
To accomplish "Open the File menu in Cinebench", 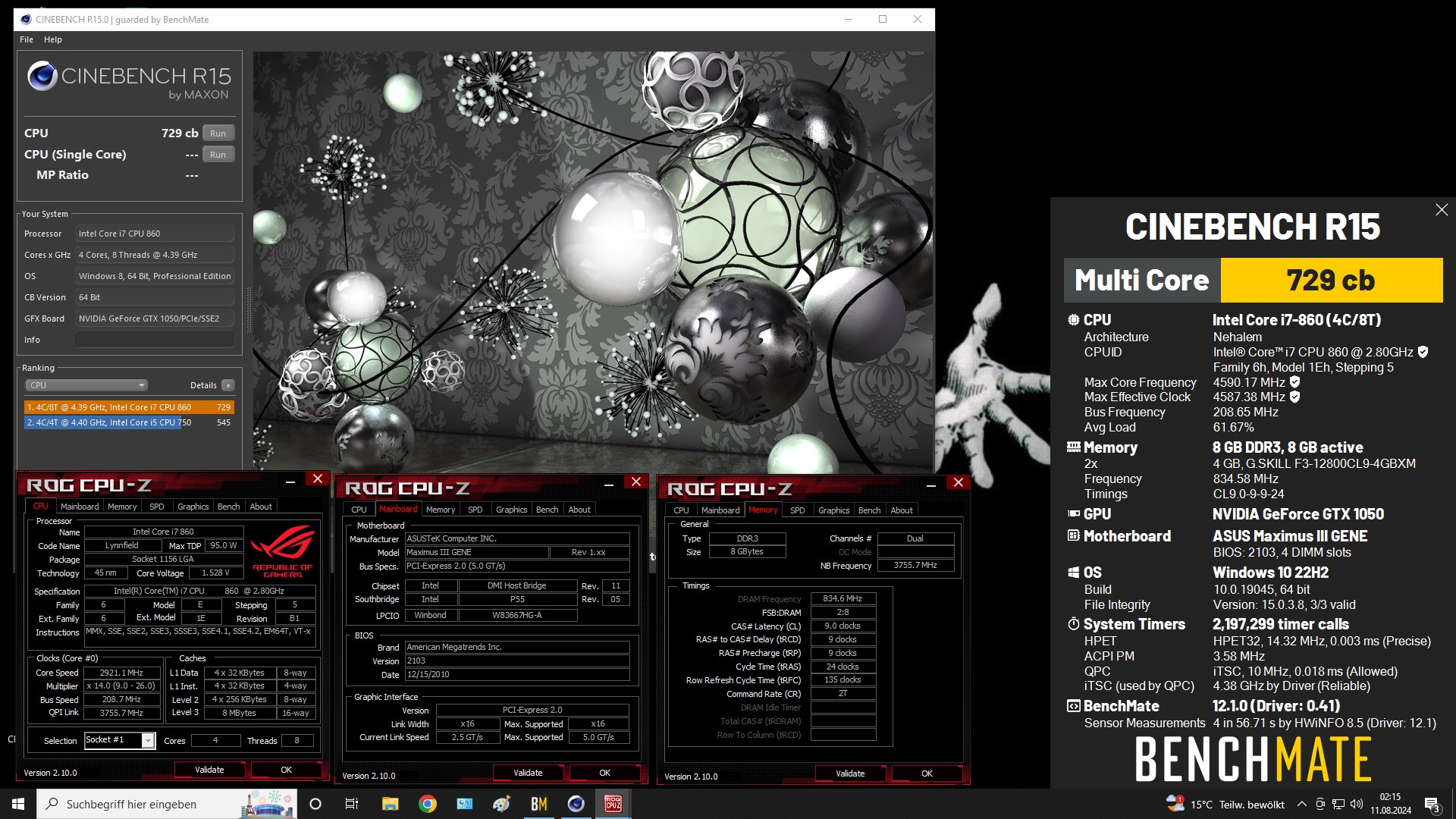I will click(x=27, y=39).
